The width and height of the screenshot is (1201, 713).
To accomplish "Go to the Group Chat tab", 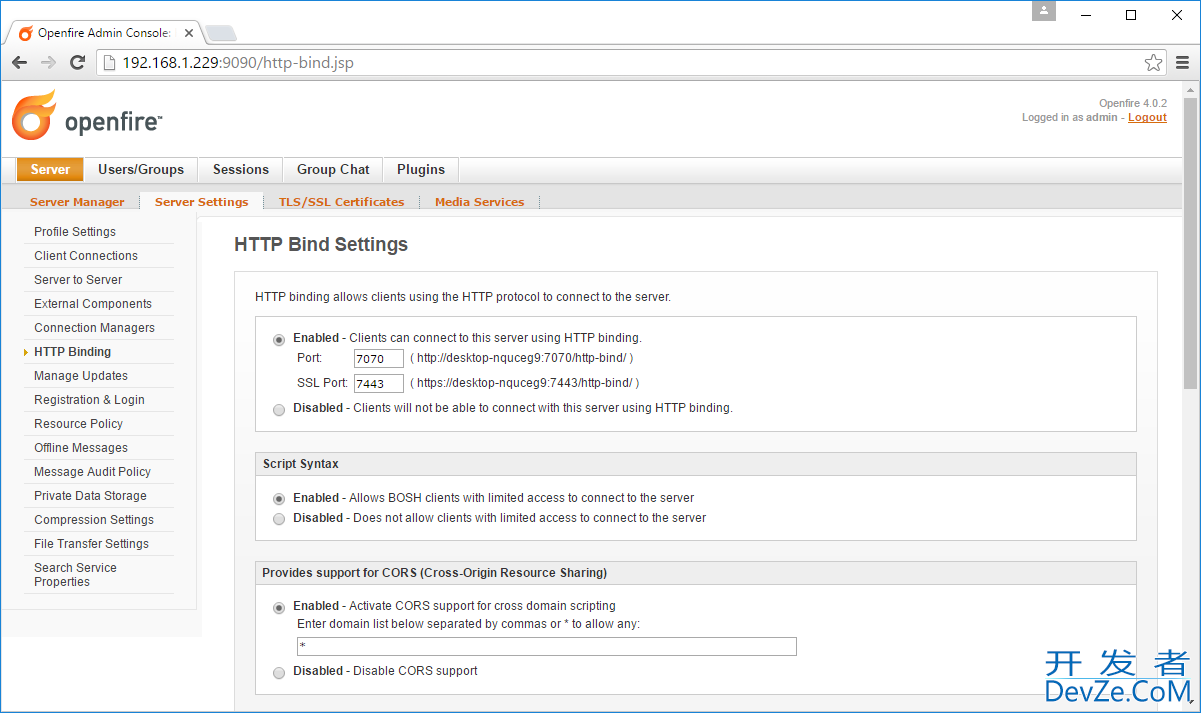I will 333,169.
